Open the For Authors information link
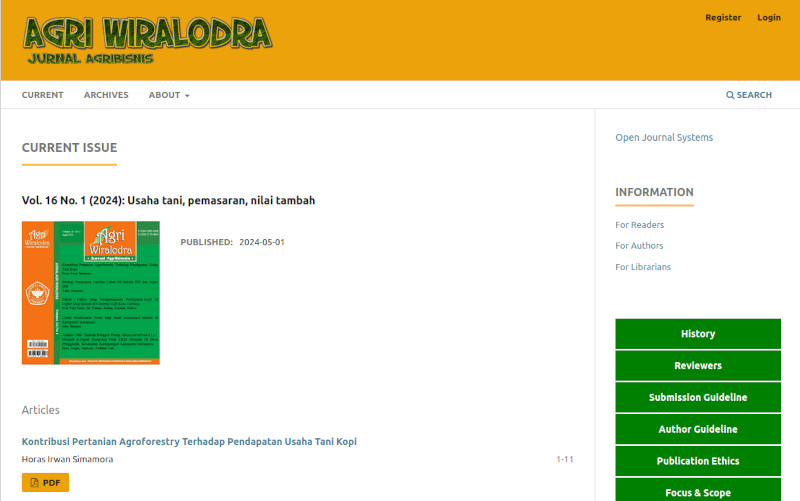 point(639,246)
